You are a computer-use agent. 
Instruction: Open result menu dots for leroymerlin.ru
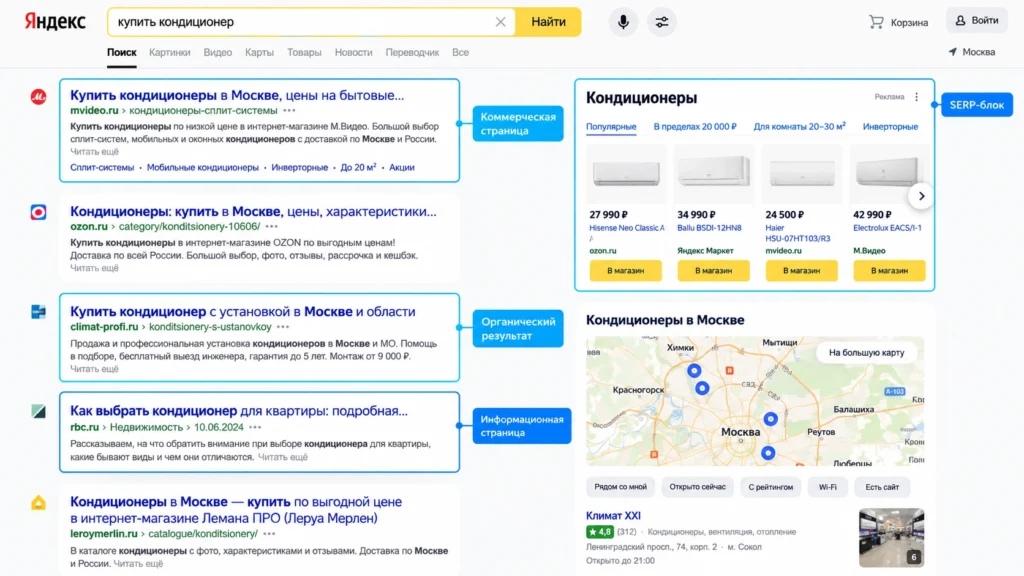click(x=269, y=534)
